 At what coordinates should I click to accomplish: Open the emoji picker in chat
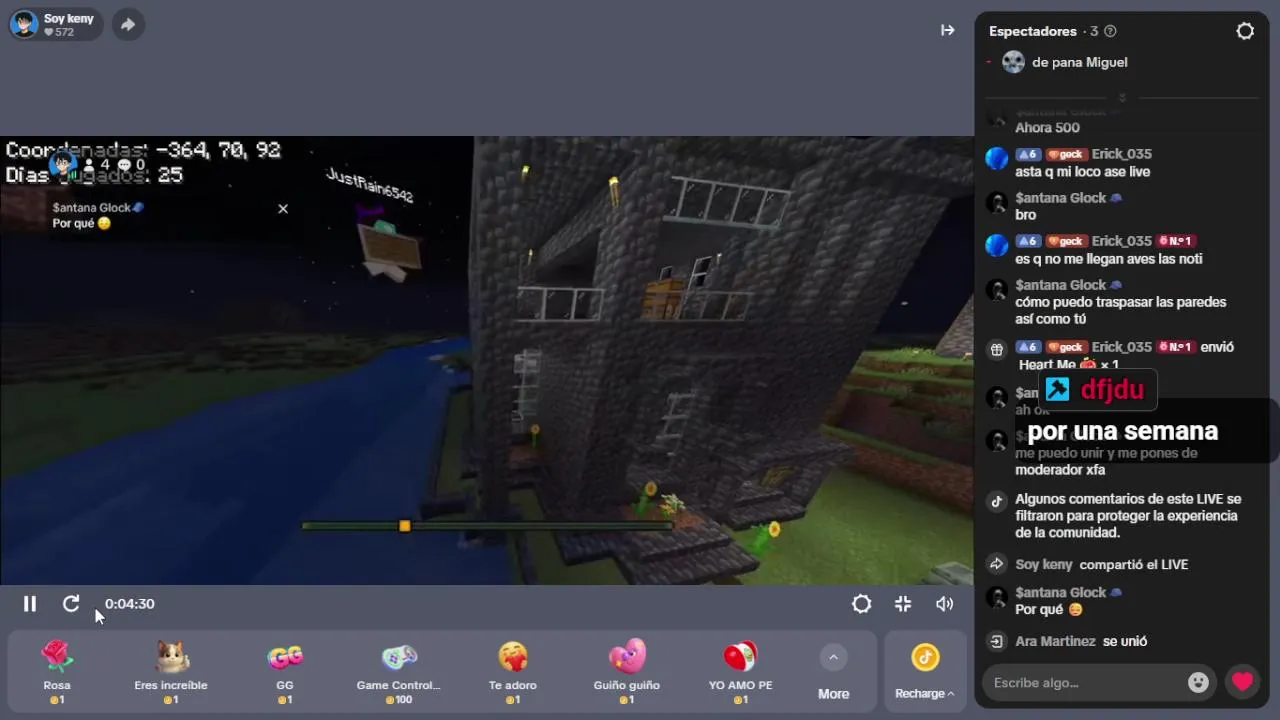coord(1198,683)
